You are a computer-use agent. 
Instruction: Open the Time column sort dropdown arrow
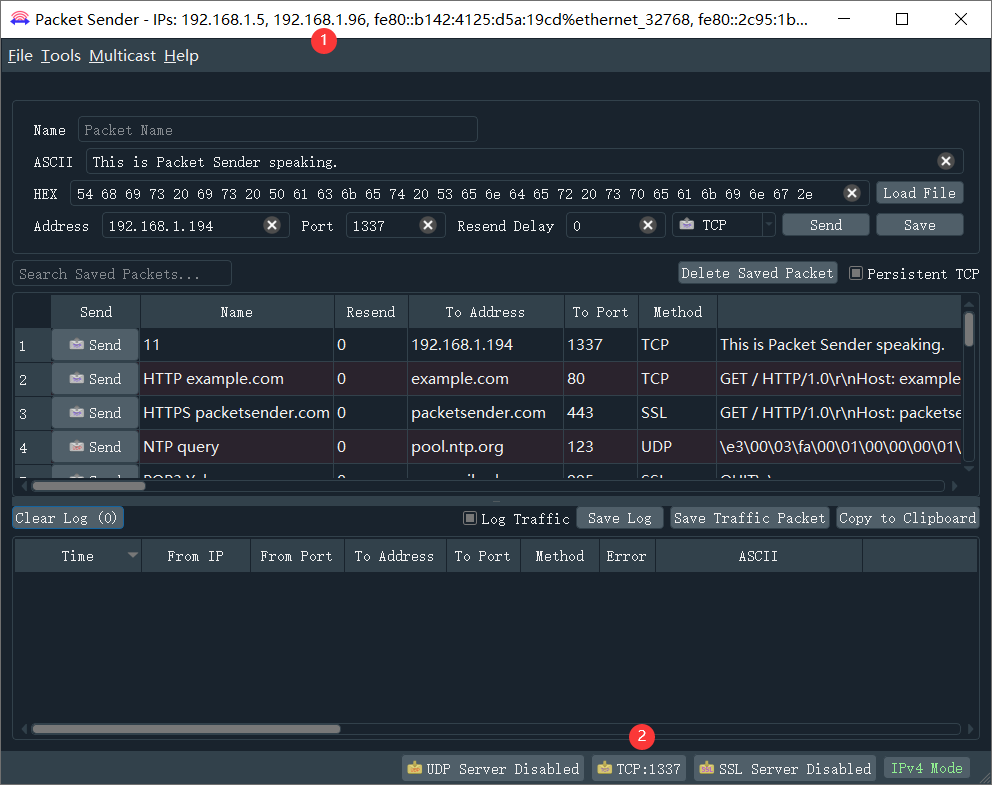pos(132,555)
